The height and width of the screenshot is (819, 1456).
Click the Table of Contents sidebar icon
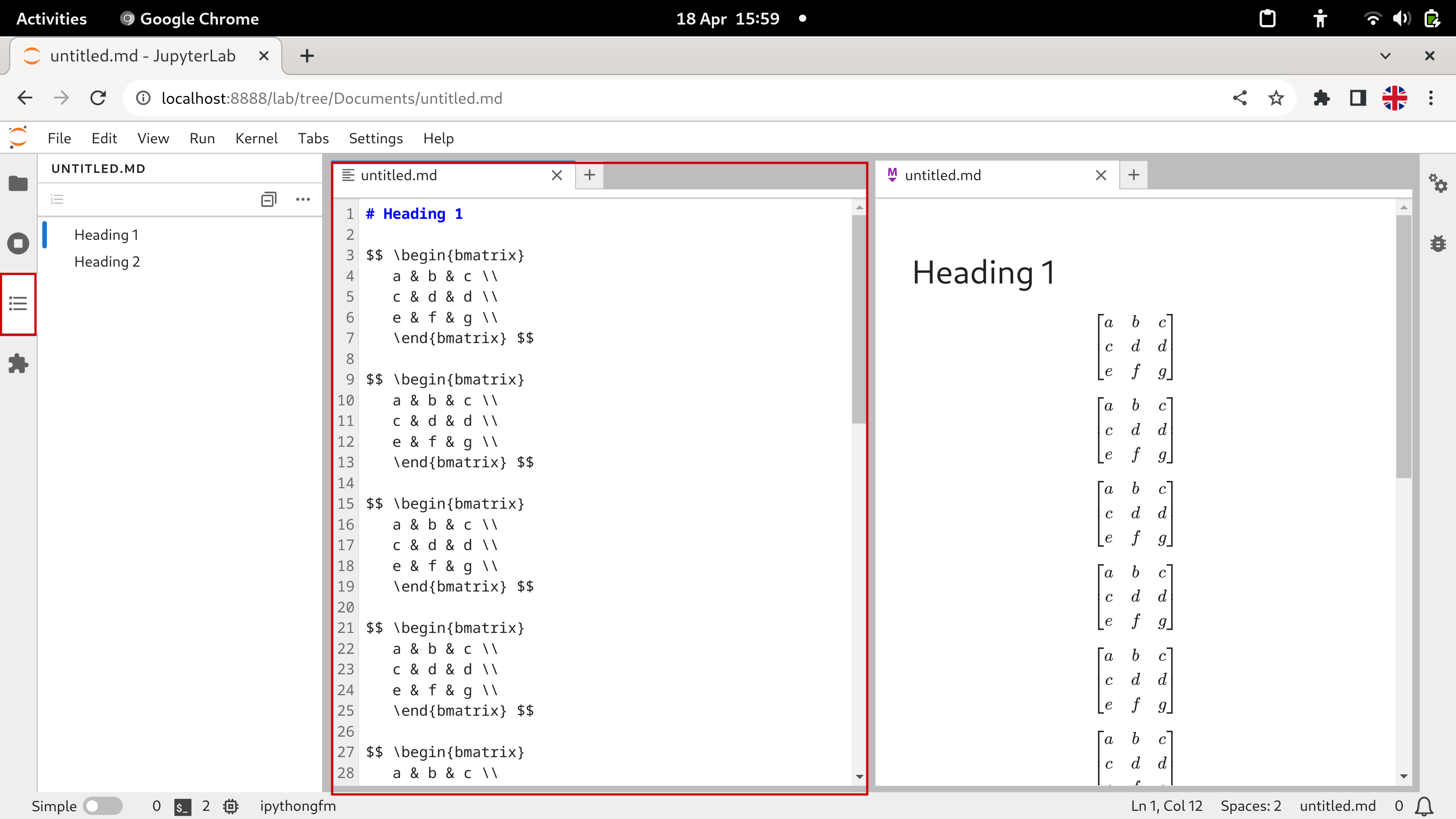[18, 304]
